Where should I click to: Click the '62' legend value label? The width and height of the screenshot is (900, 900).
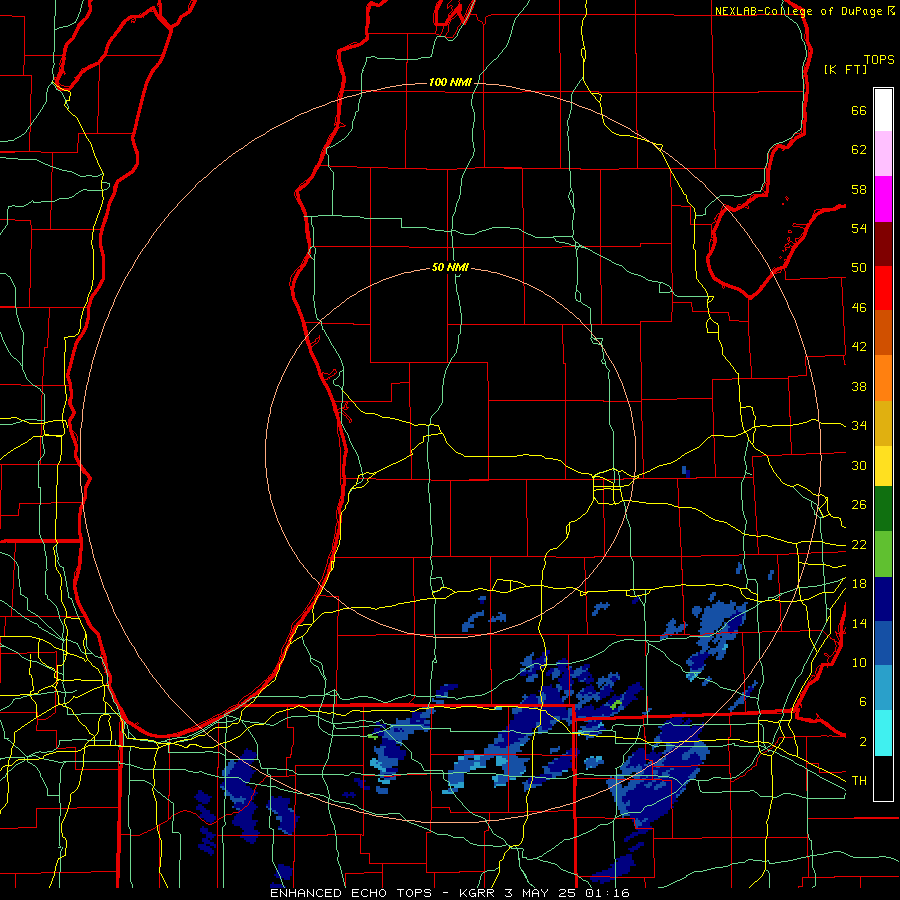(x=859, y=149)
